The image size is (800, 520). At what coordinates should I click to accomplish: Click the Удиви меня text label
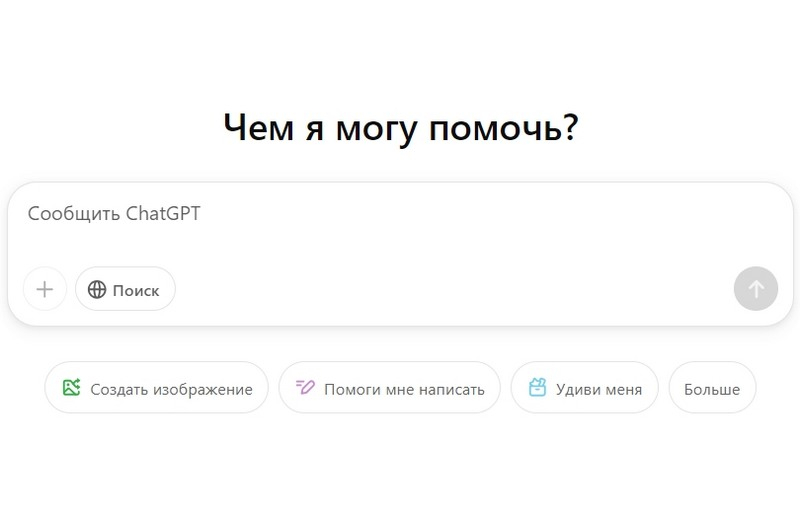click(x=599, y=389)
